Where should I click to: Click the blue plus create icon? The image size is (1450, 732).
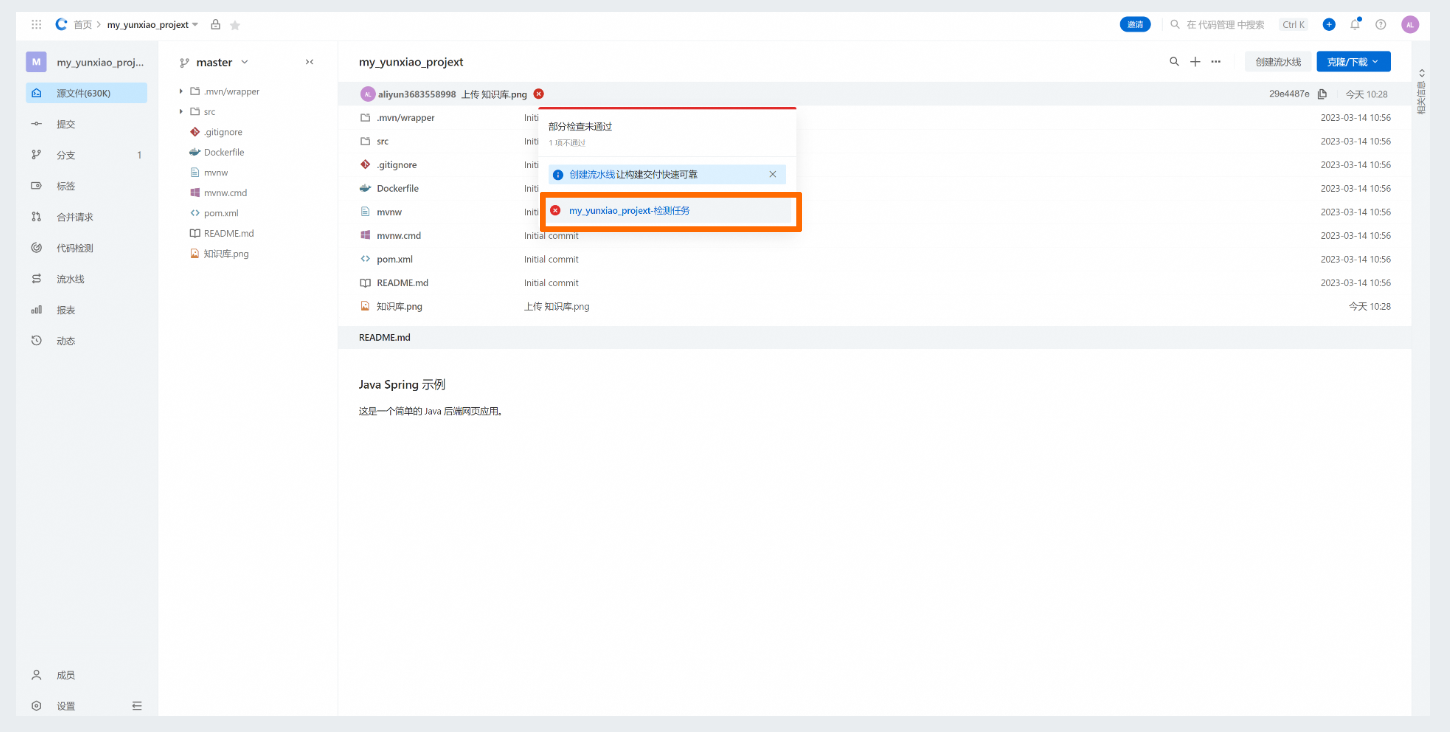pyautogui.click(x=1329, y=24)
